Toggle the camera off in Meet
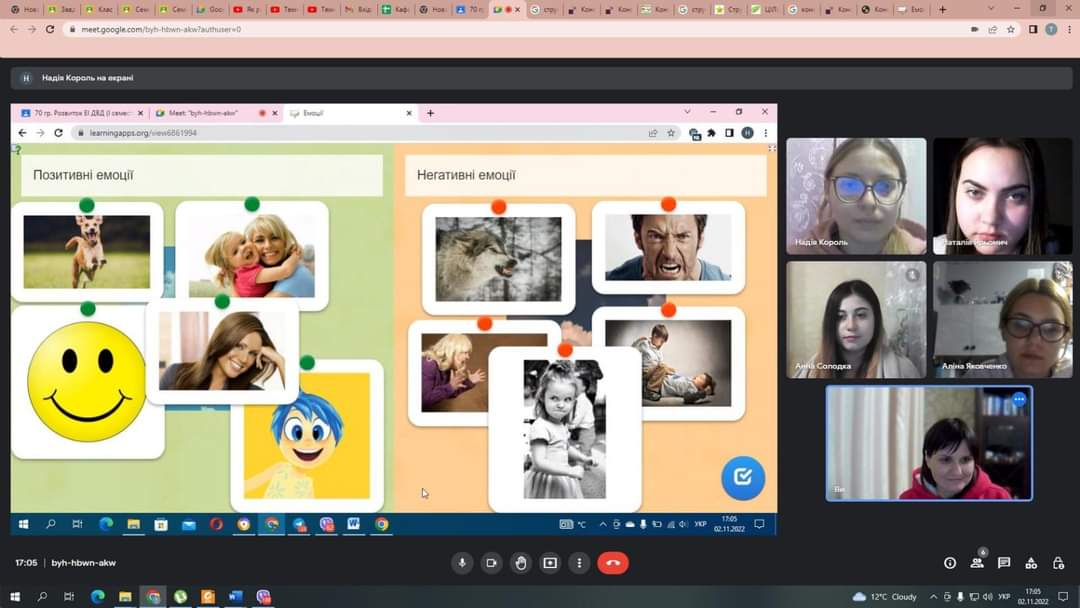 491,563
